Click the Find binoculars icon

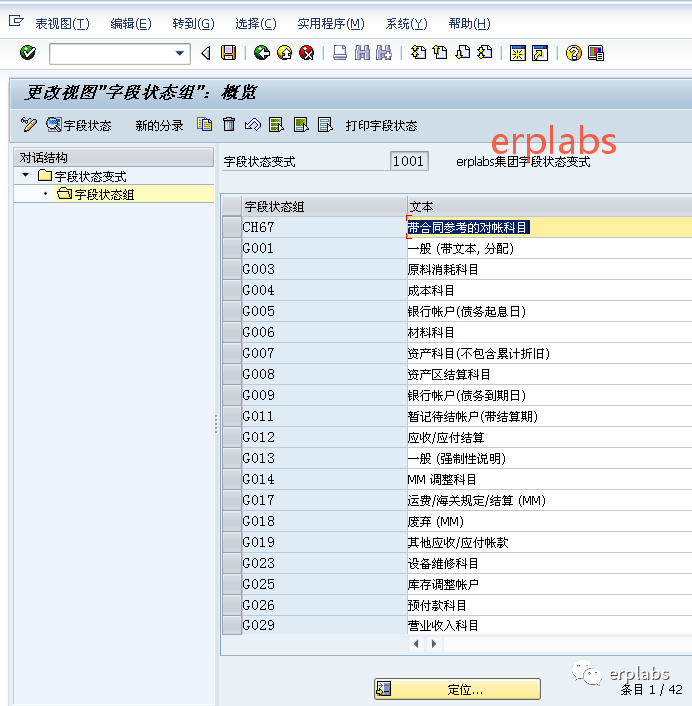coord(362,53)
